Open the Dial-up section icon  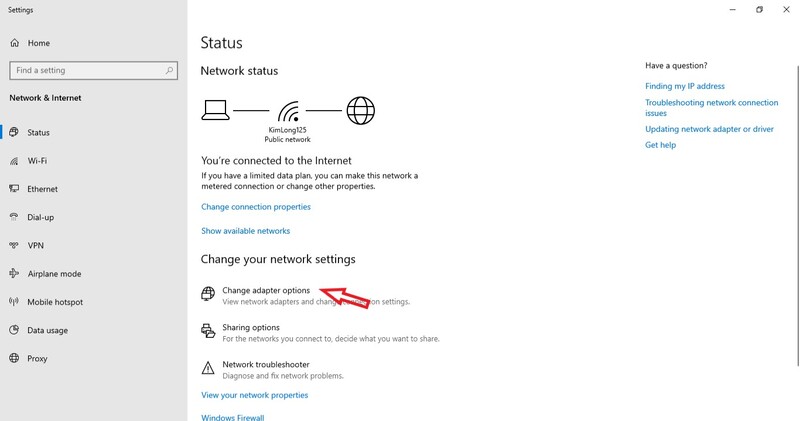(14, 217)
